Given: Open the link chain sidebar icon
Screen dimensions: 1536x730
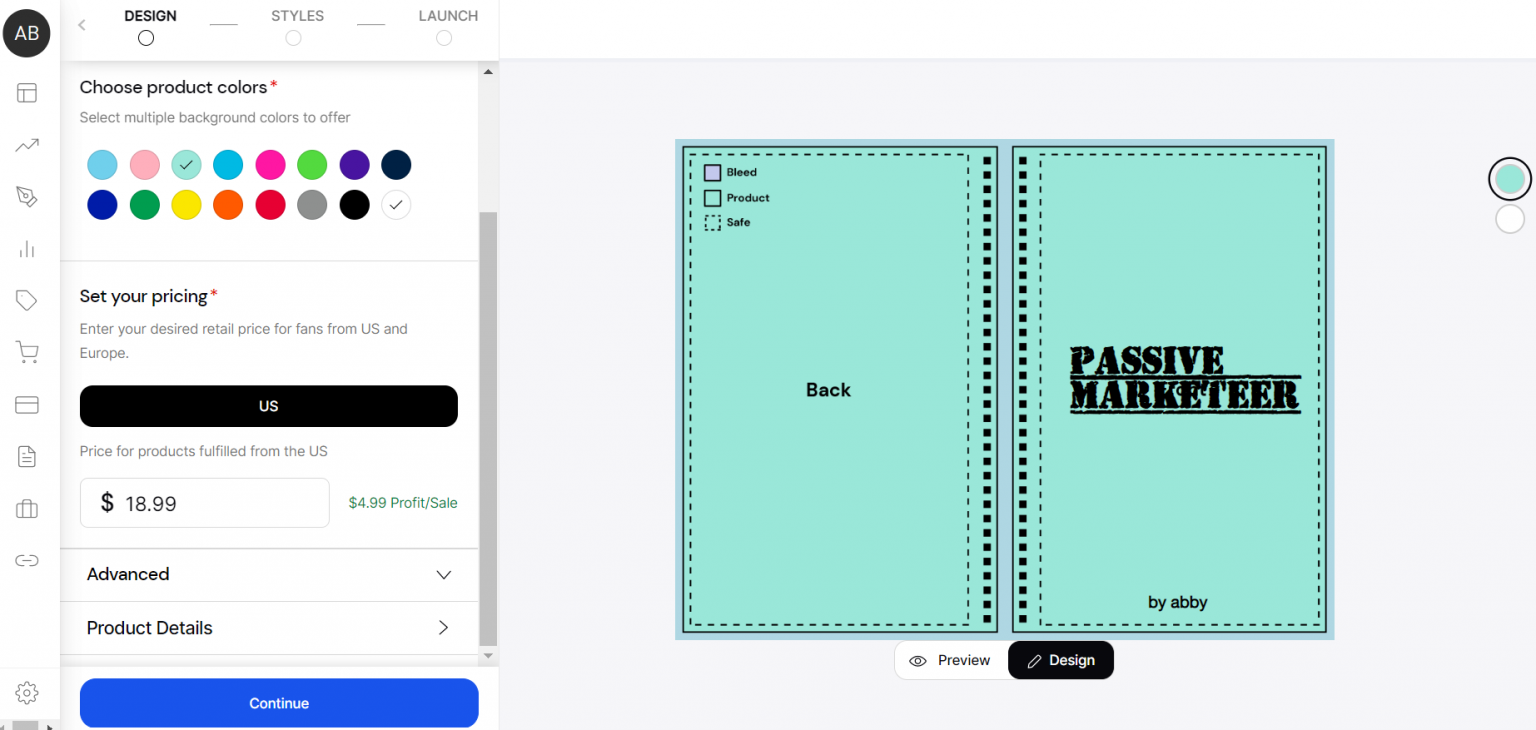Looking at the screenshot, I should (27, 561).
